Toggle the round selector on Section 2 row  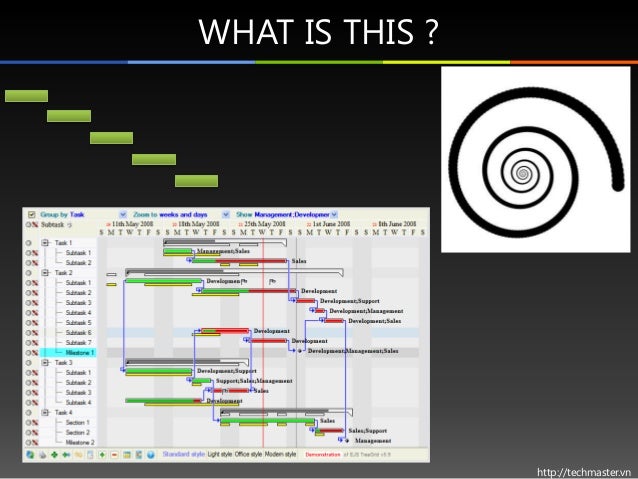(28, 433)
